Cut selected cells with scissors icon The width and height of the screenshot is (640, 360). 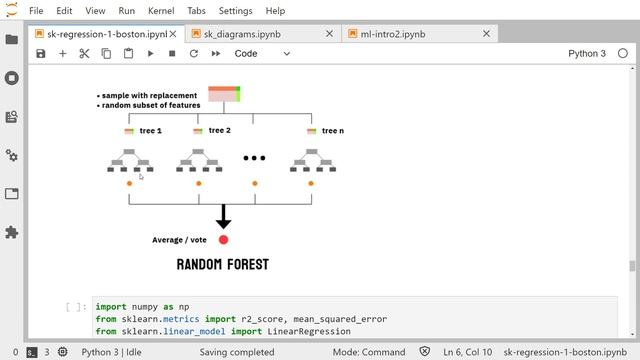click(x=84, y=53)
